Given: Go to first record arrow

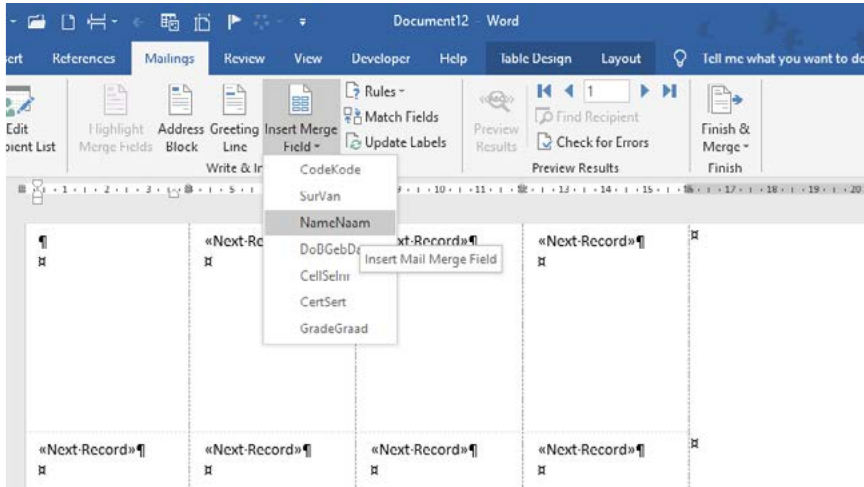Looking at the screenshot, I should (544, 91).
